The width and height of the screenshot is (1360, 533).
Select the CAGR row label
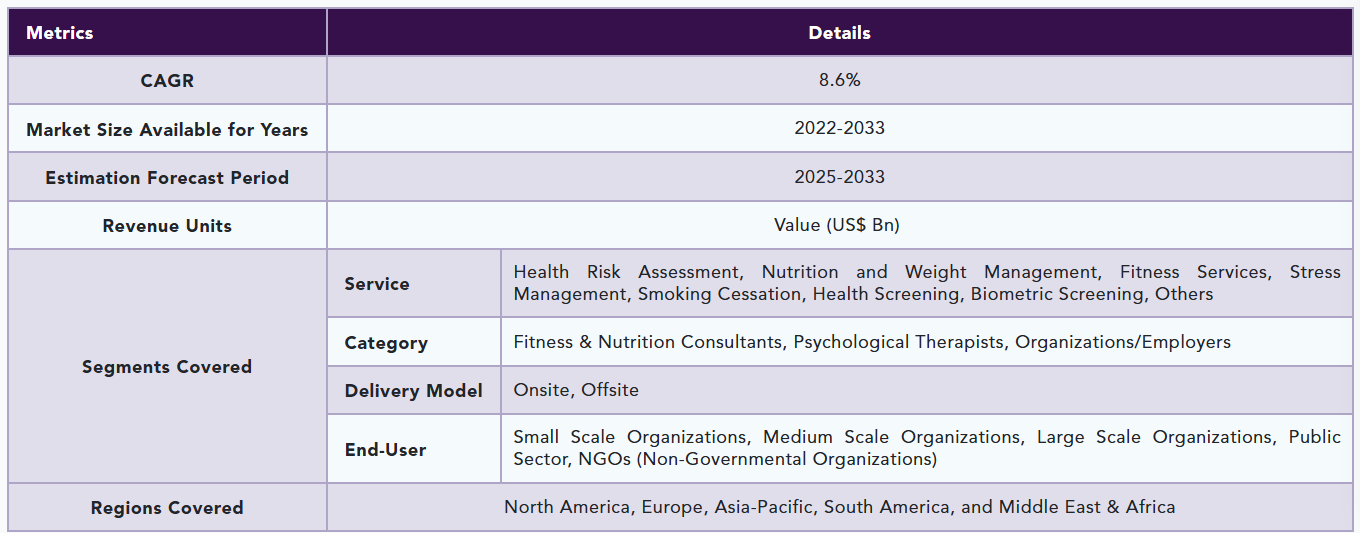(x=167, y=81)
